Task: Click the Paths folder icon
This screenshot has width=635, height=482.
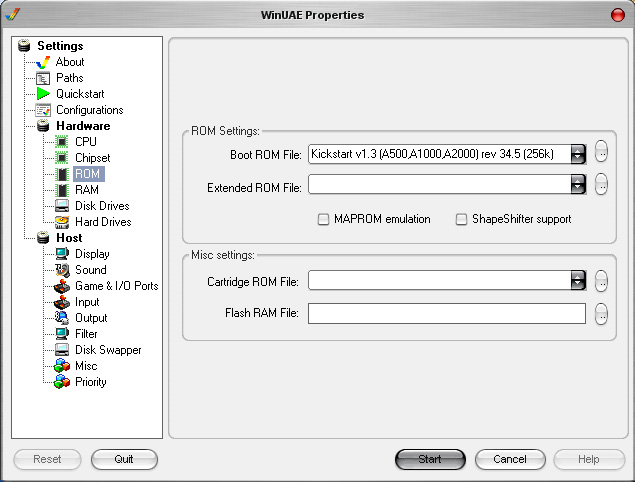Action: coord(43,78)
